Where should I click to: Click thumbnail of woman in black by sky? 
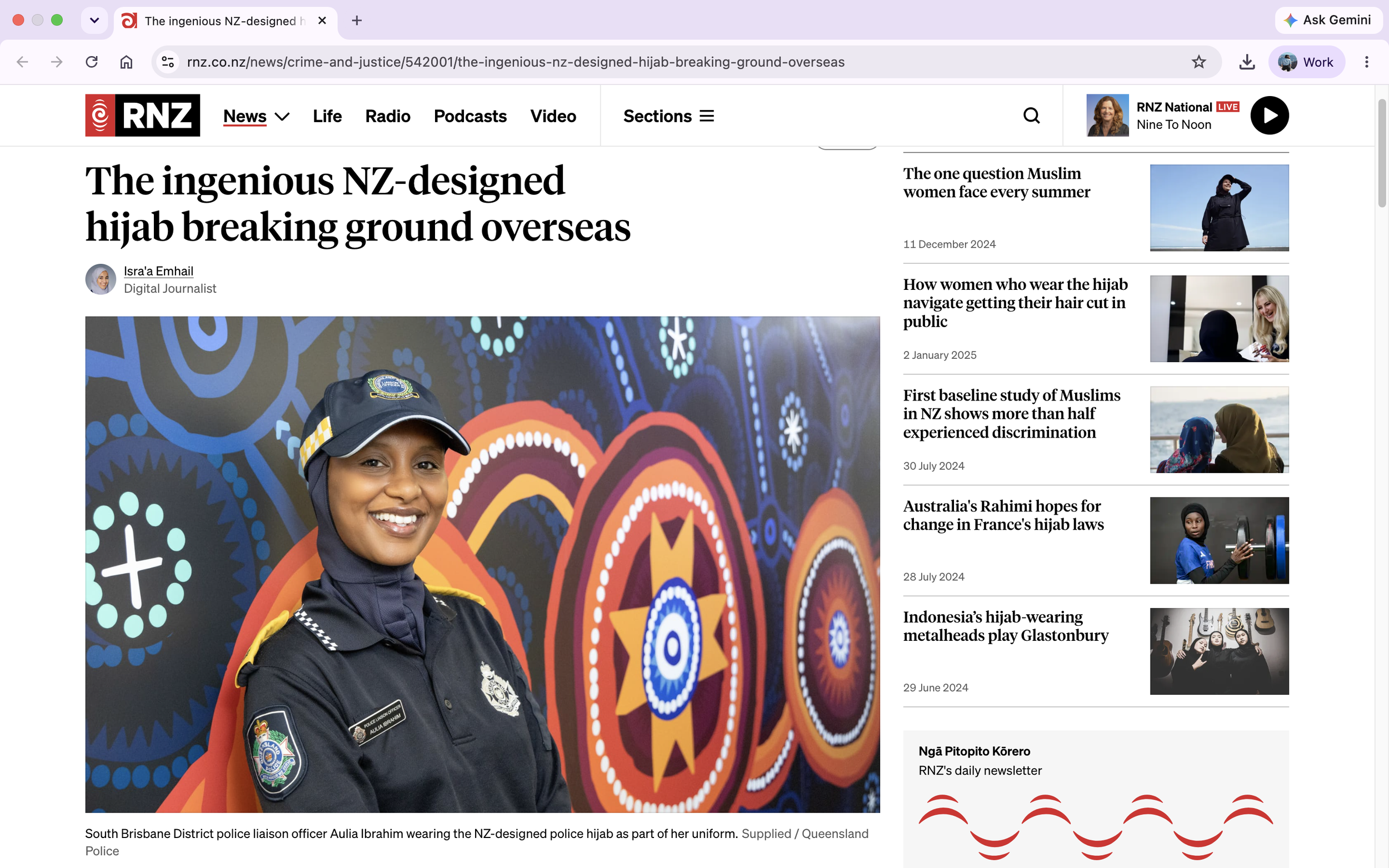(1219, 208)
